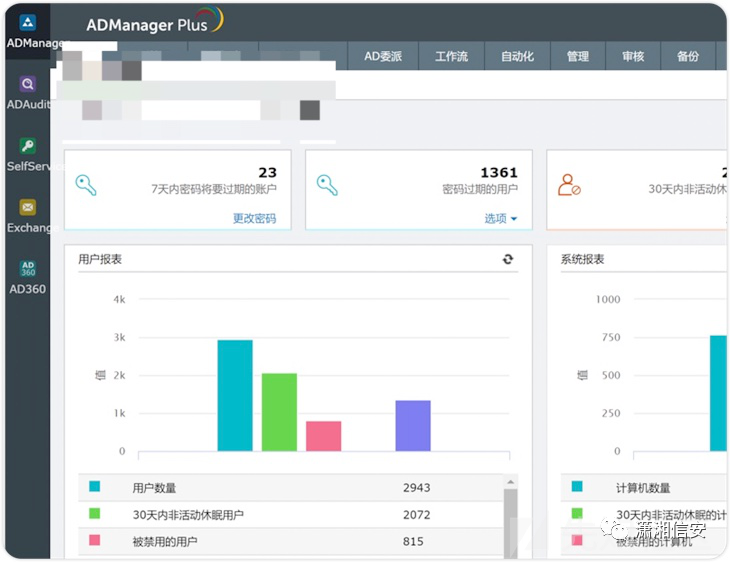The height and width of the screenshot is (562, 730).
Task: Click the teal swatch beside 用户数量
Action: pos(95,487)
